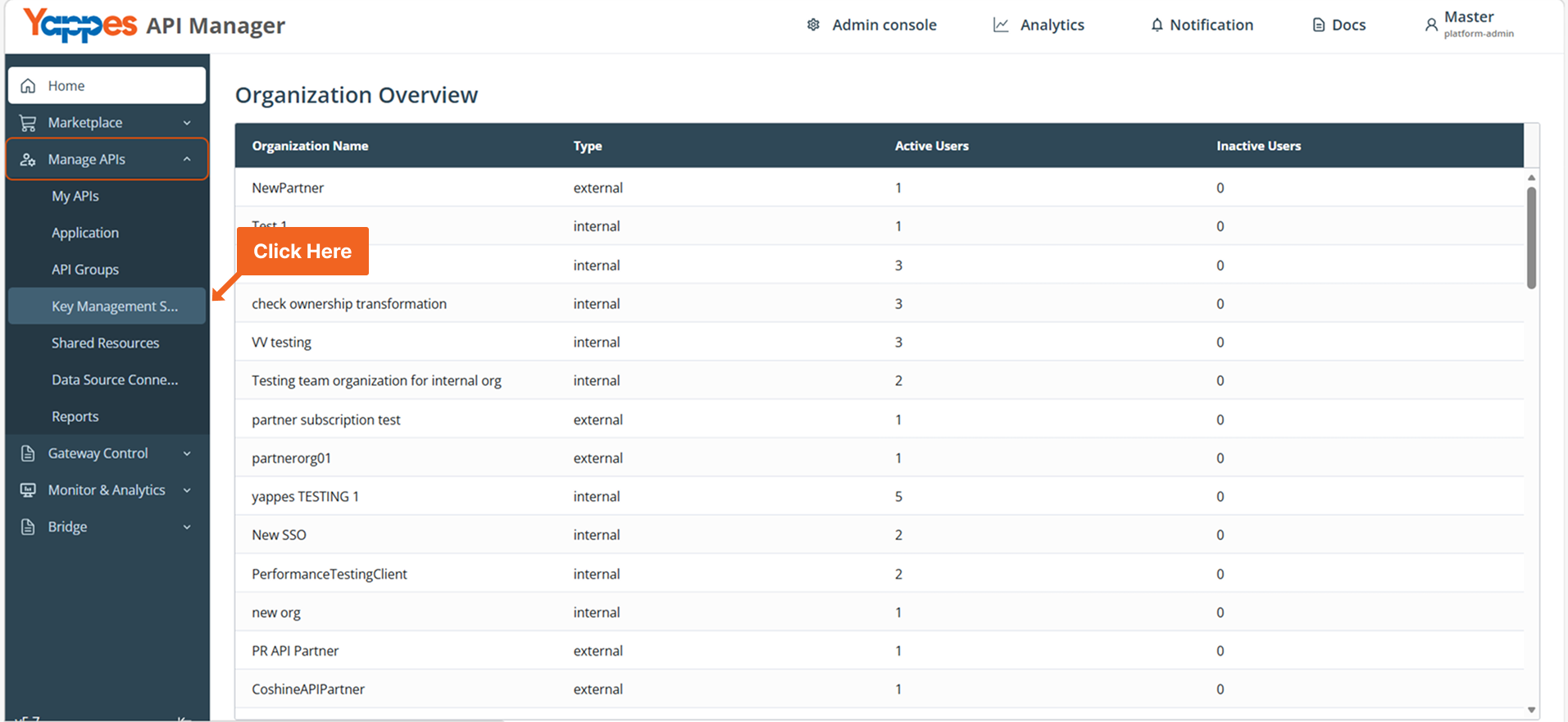This screenshot has height=722, width=1568.
Task: Select the CoshineAPIPartner row
Action: point(879,689)
